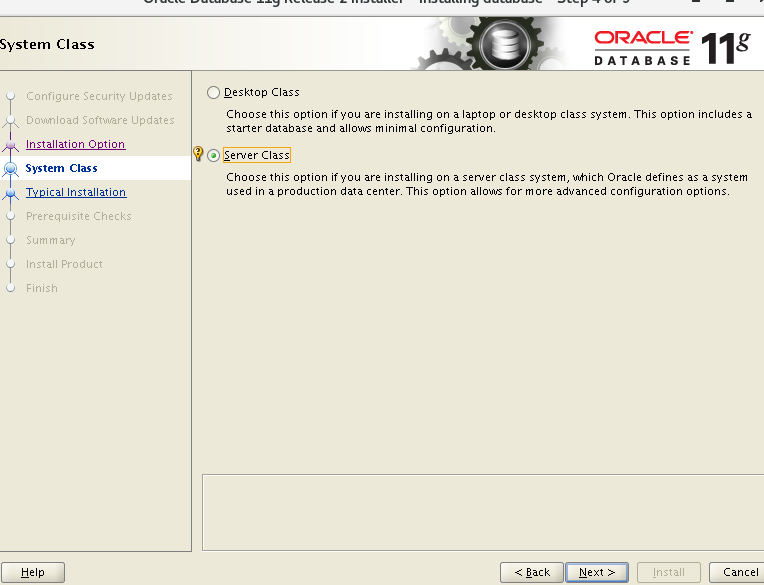Click the System Class page heading
The width and height of the screenshot is (764, 585).
click(x=47, y=44)
